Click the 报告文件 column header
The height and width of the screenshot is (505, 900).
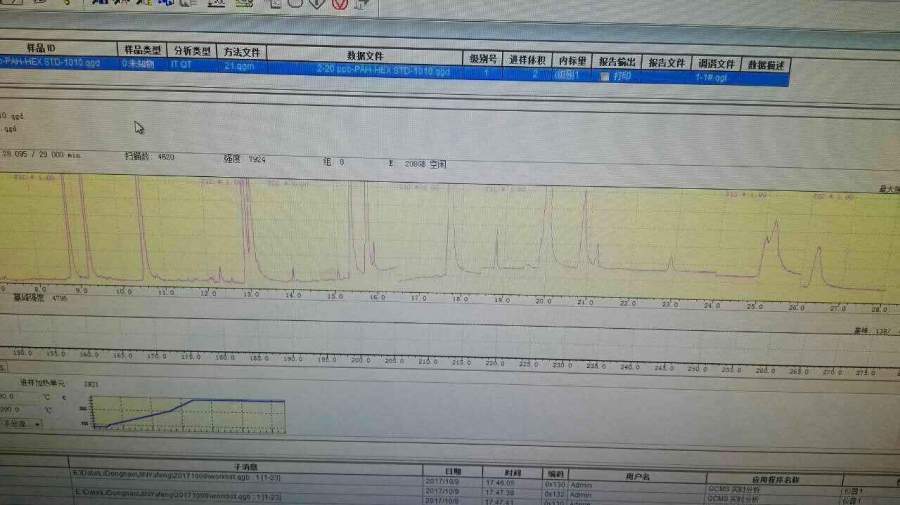tap(666, 63)
